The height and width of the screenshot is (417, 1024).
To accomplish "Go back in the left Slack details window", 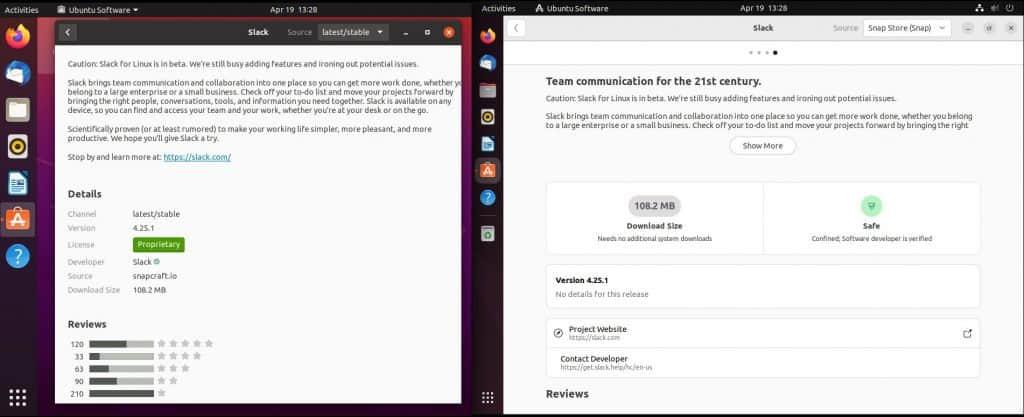I will (x=67, y=32).
